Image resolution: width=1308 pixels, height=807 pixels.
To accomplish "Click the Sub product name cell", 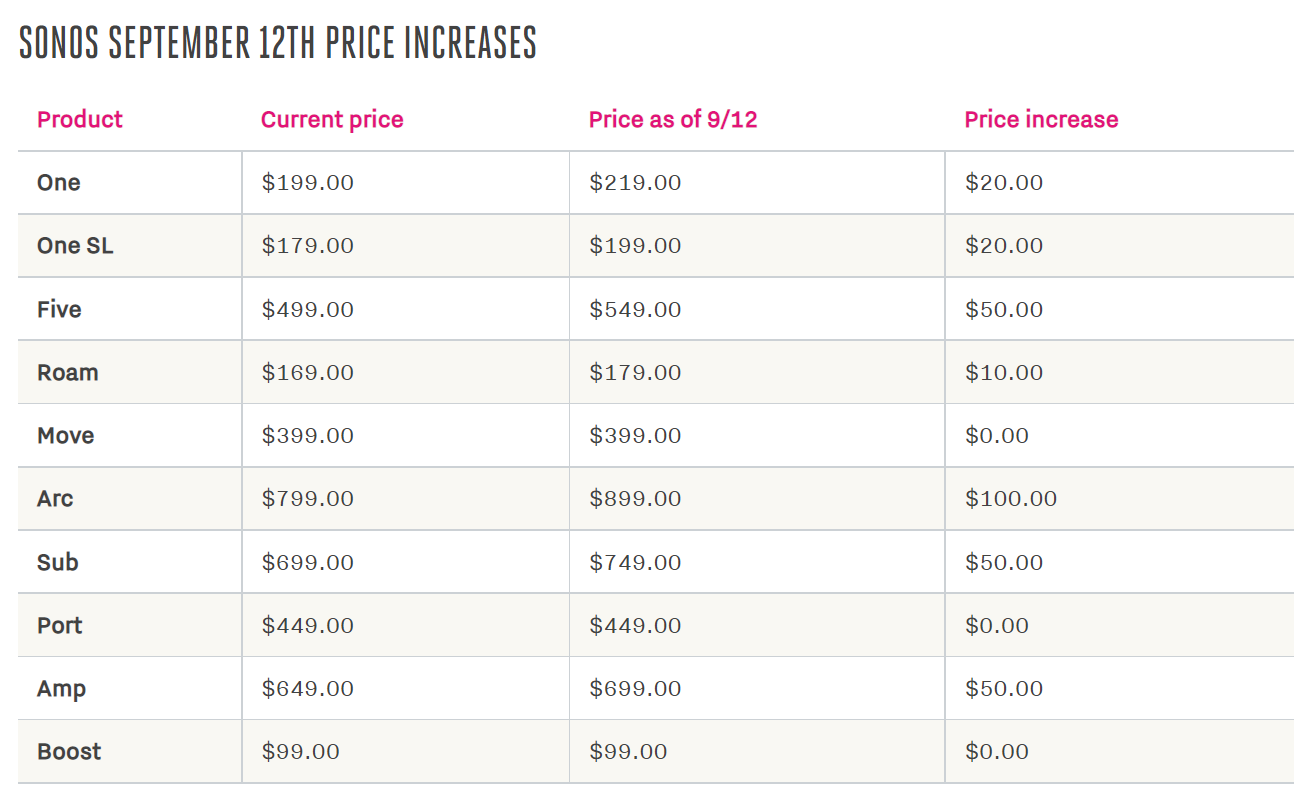I will (58, 562).
